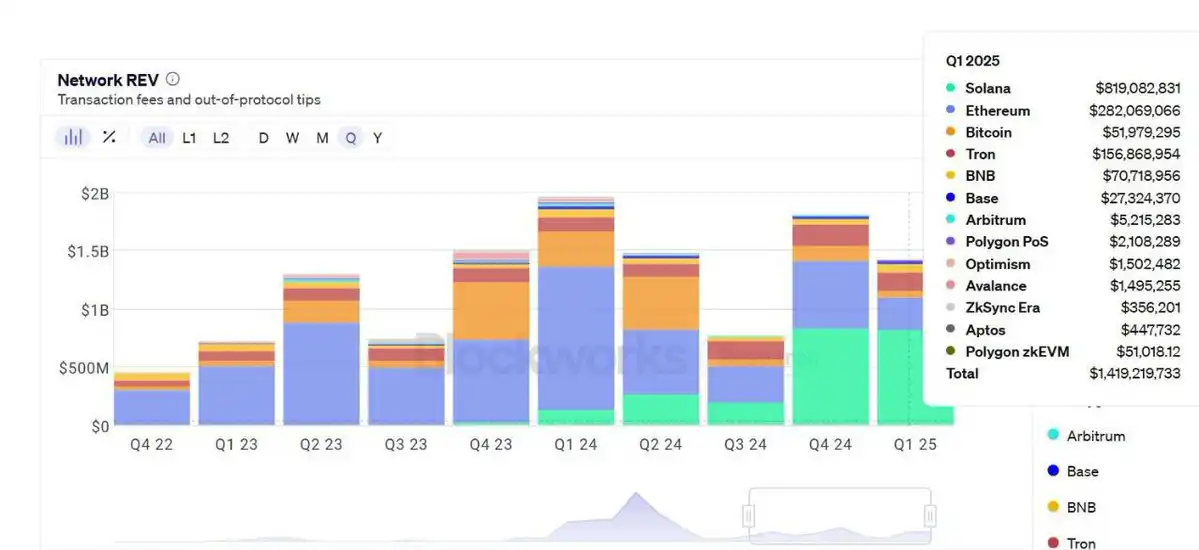Filter chart to L1 networks
This screenshot has height=550, width=1199.
point(189,138)
